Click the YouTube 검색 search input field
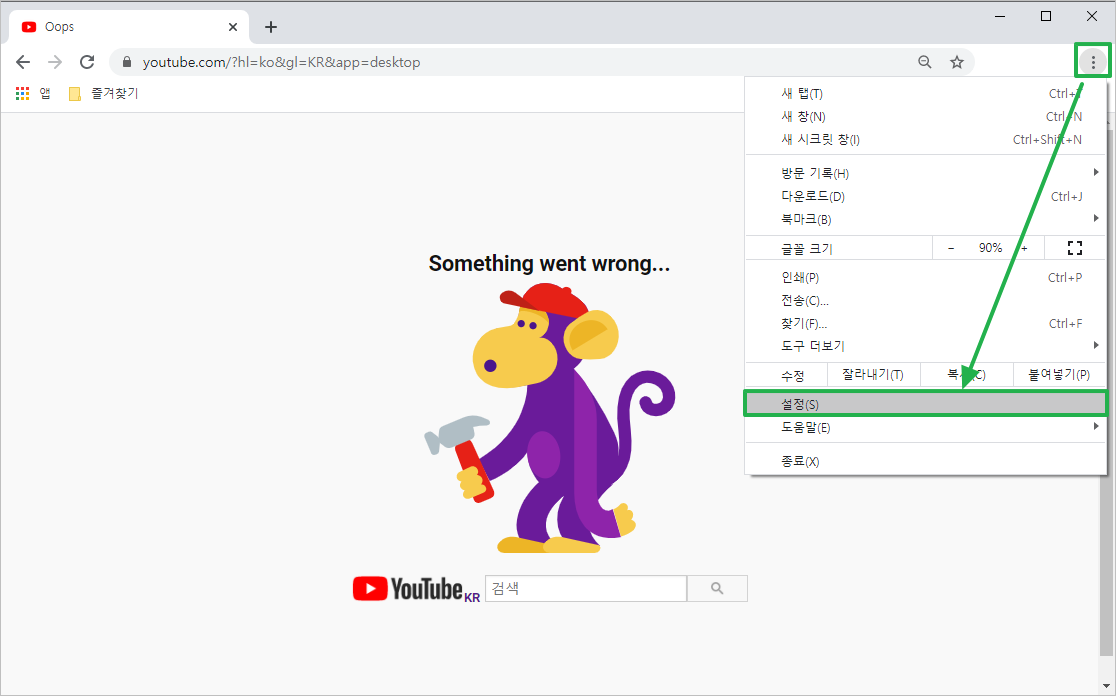The width and height of the screenshot is (1116, 696). pos(585,588)
